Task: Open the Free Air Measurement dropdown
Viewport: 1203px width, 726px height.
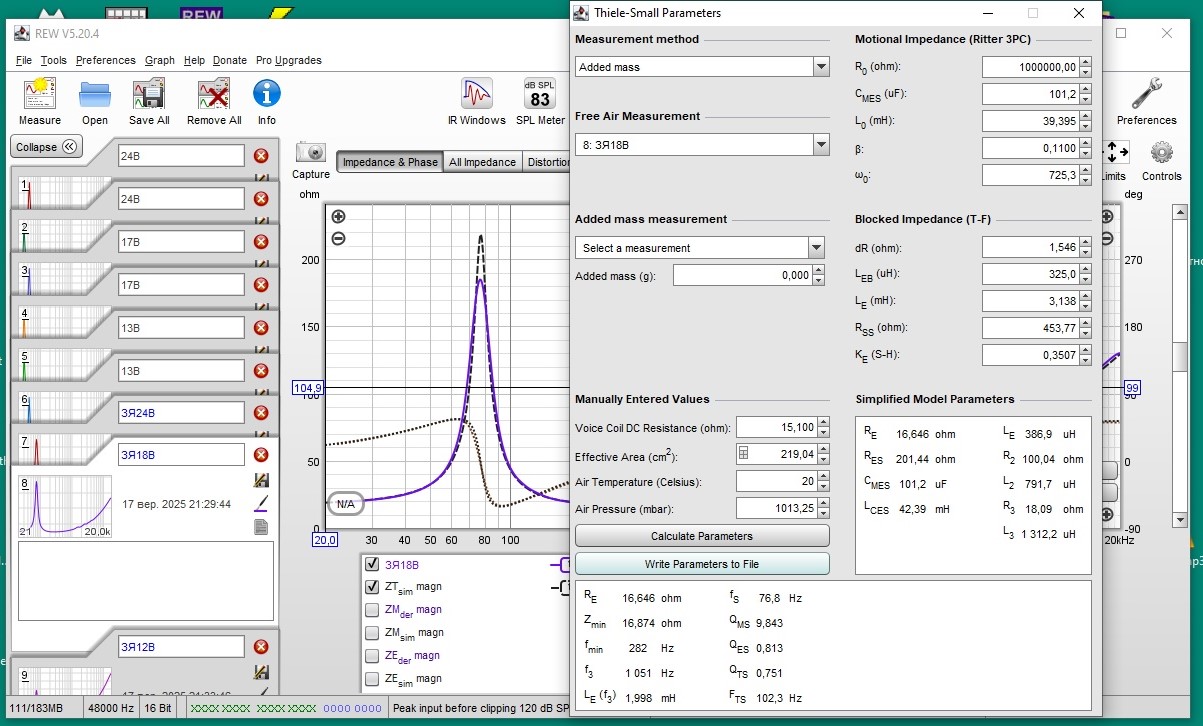Action: (x=821, y=145)
